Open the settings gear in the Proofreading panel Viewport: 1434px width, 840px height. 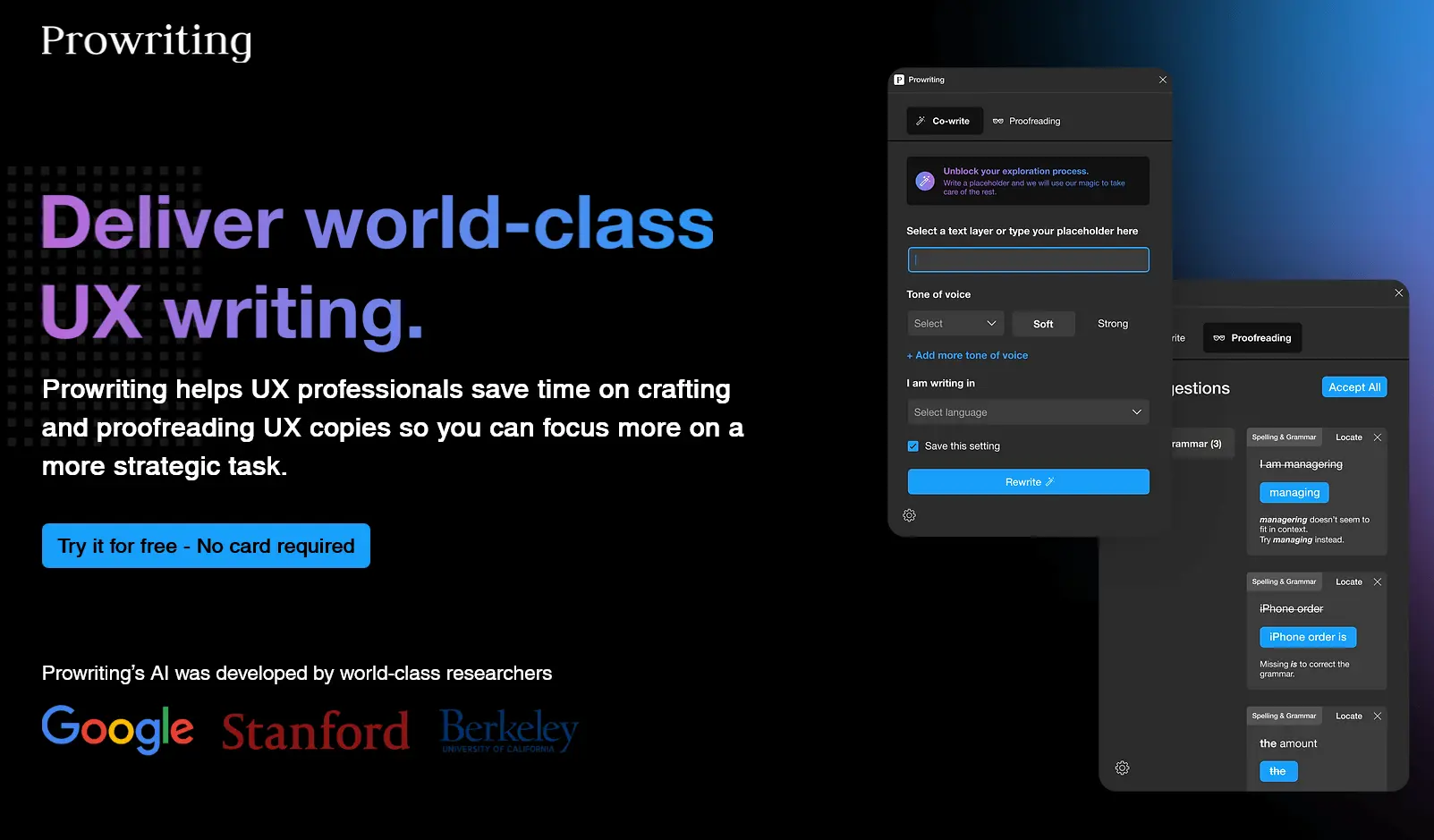point(1123,768)
